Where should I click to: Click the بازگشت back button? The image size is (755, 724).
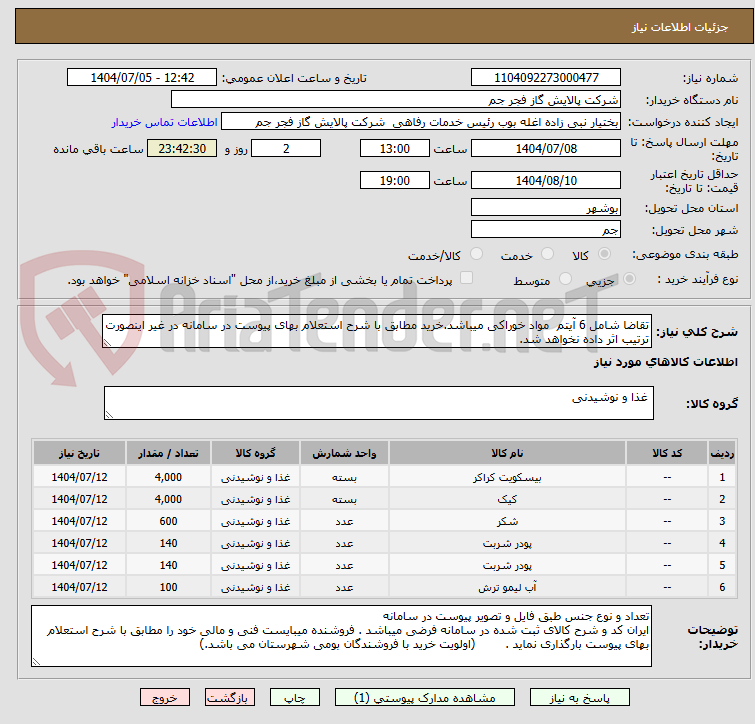231,698
